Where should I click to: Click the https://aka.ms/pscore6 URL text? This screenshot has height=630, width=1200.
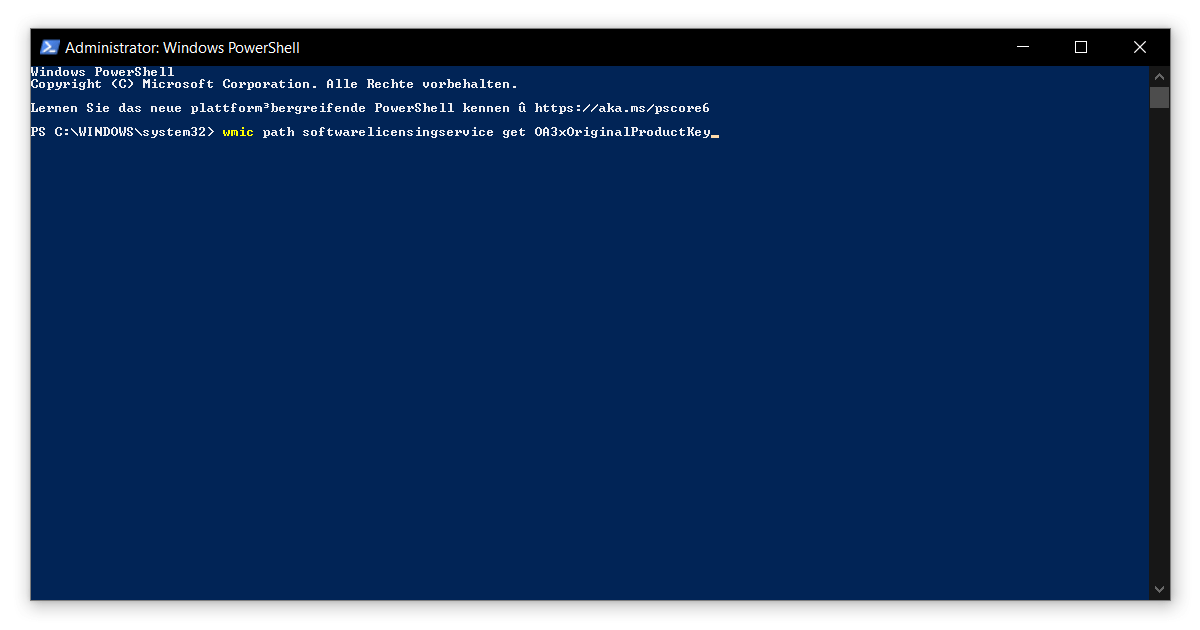tap(622, 108)
